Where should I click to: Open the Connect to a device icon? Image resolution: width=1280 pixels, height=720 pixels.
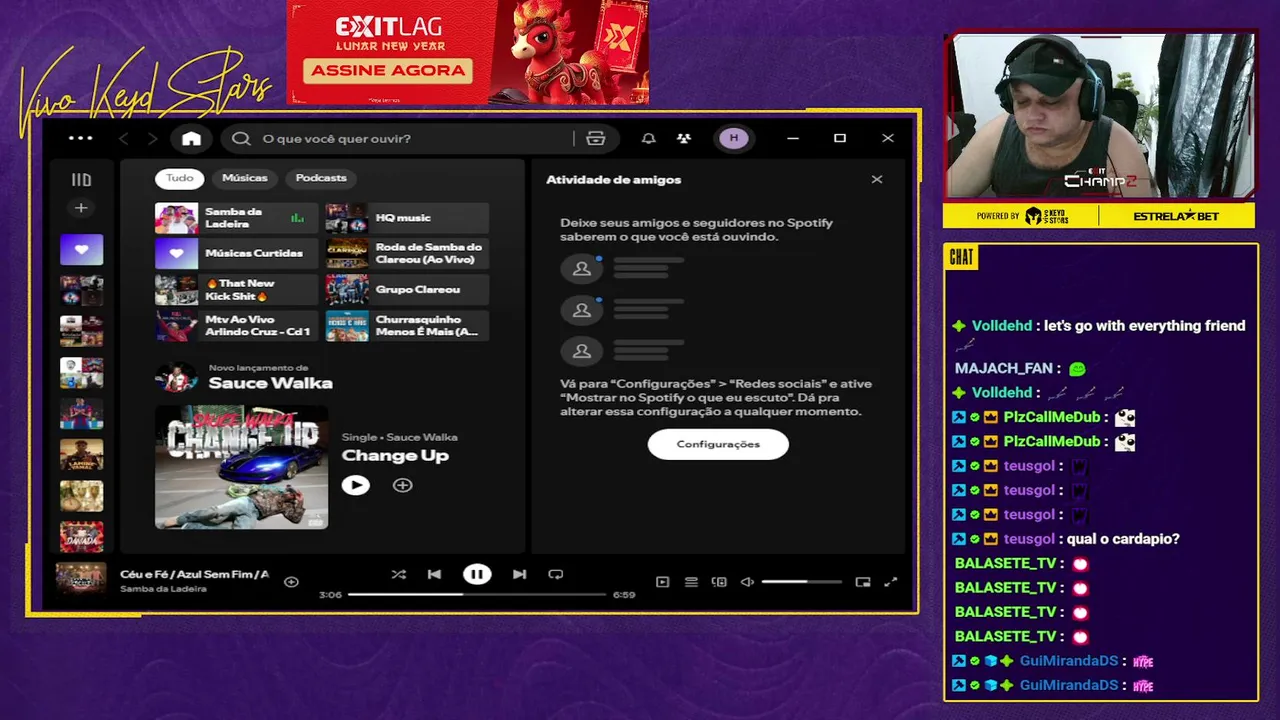click(x=719, y=582)
